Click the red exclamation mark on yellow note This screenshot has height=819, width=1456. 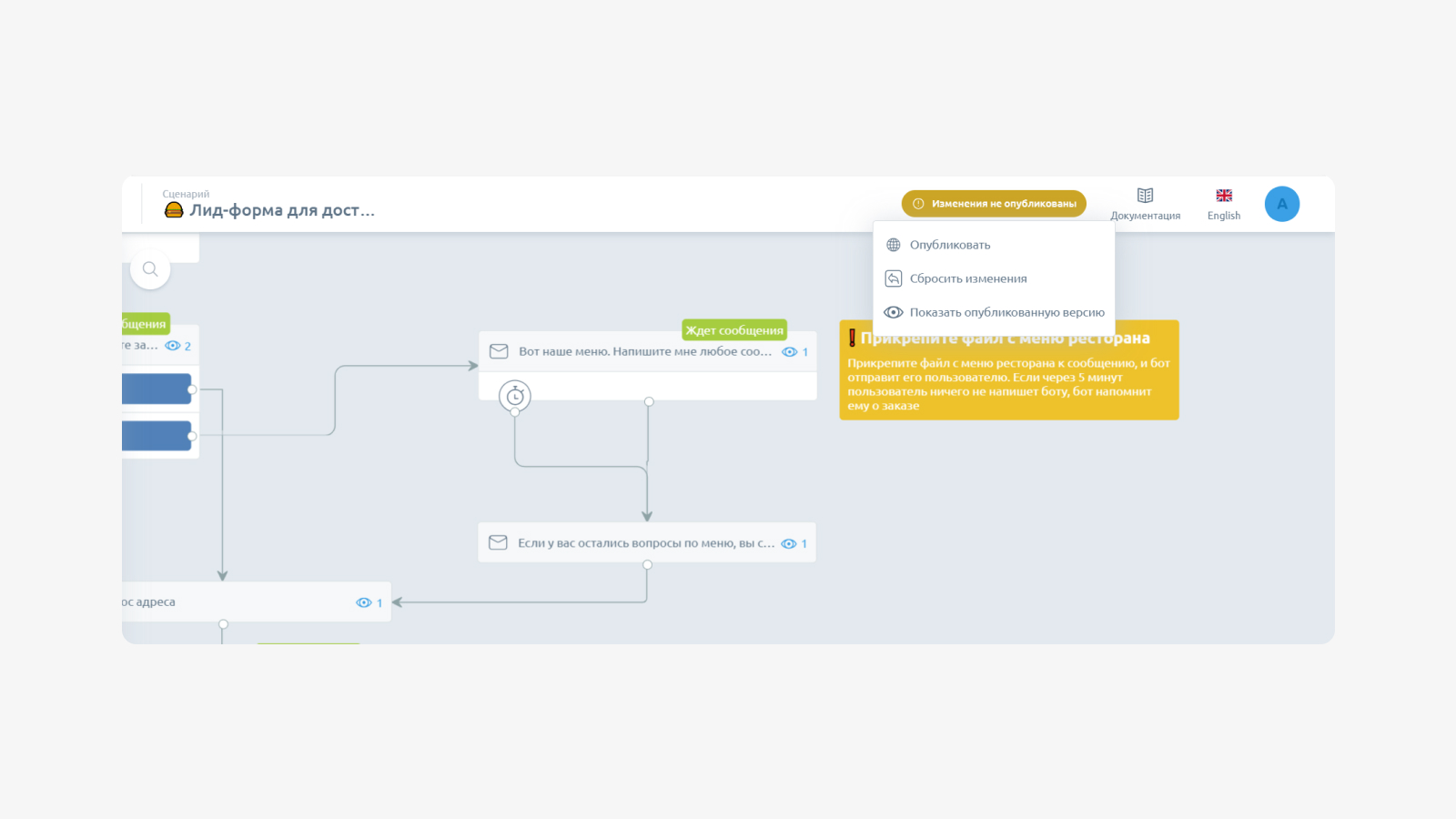pyautogui.click(x=852, y=338)
